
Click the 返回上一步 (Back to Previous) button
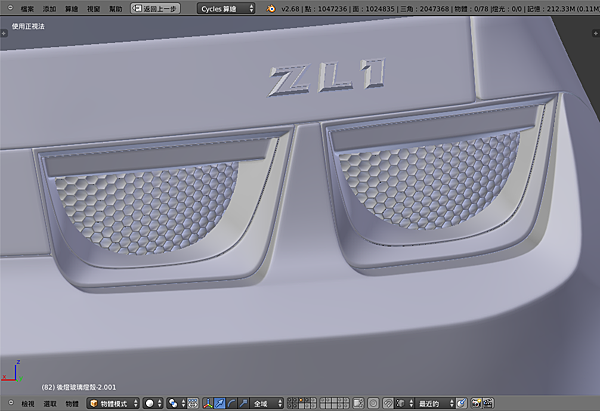point(155,8)
